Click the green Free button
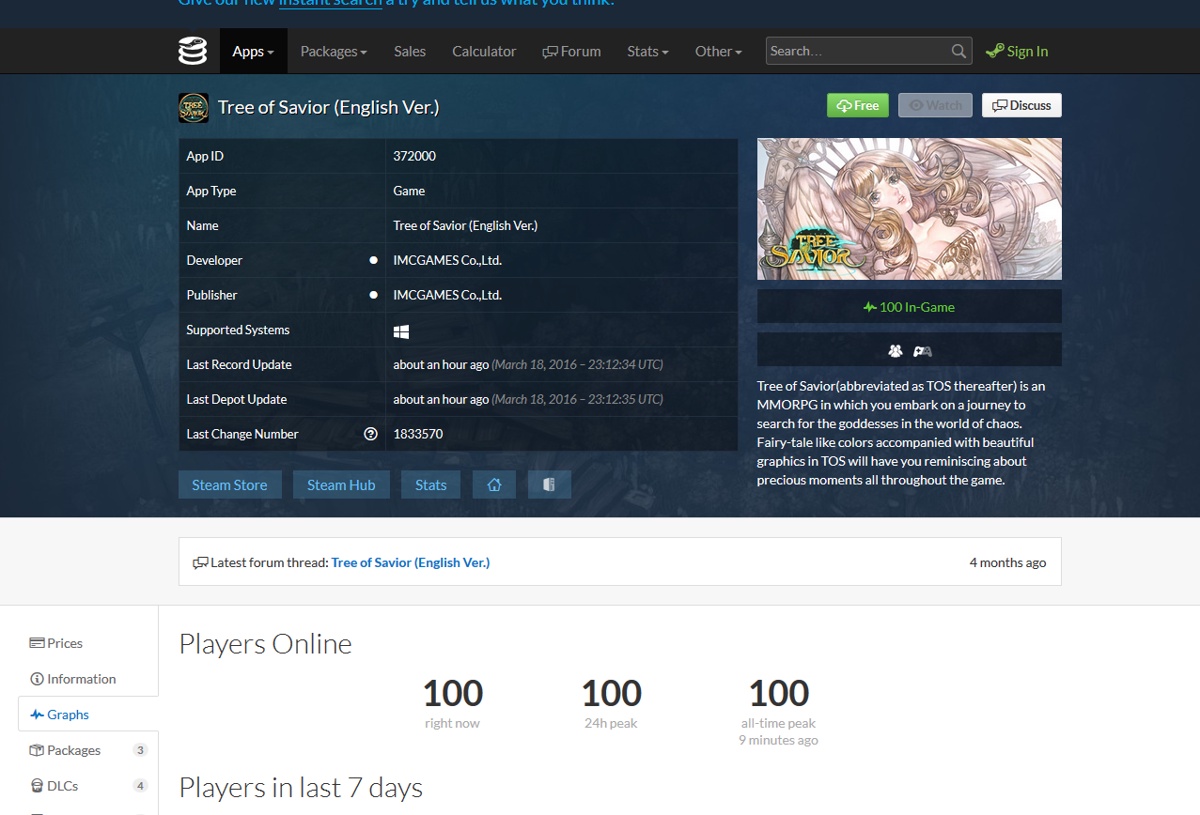Screen dimensions: 1200x815 pos(858,105)
